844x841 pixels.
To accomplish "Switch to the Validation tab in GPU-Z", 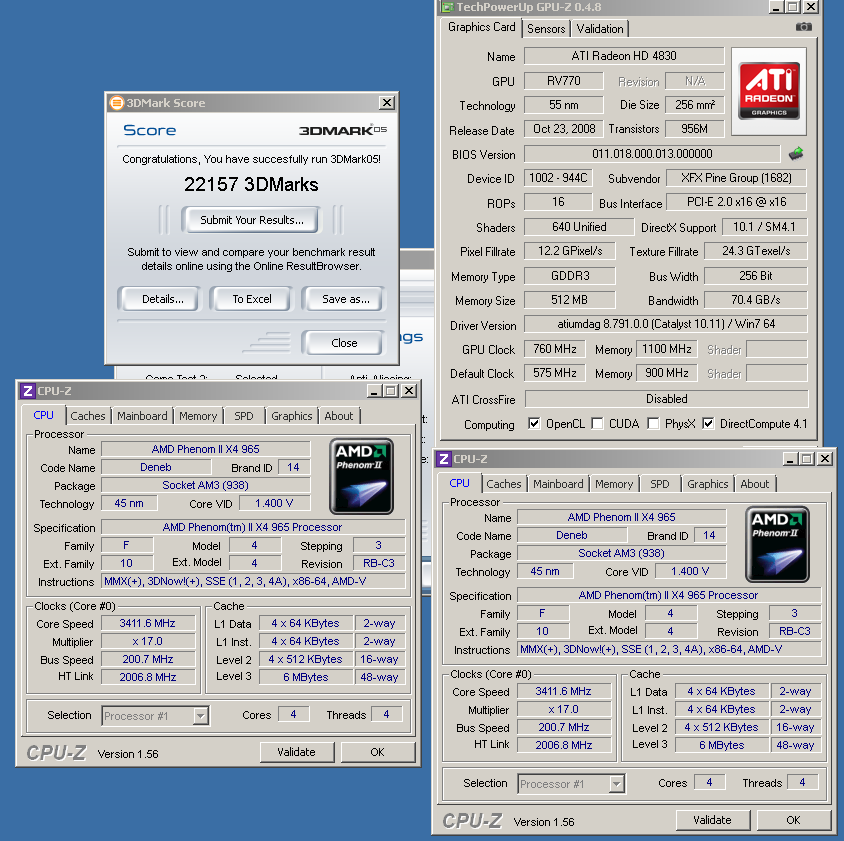I will (x=600, y=29).
